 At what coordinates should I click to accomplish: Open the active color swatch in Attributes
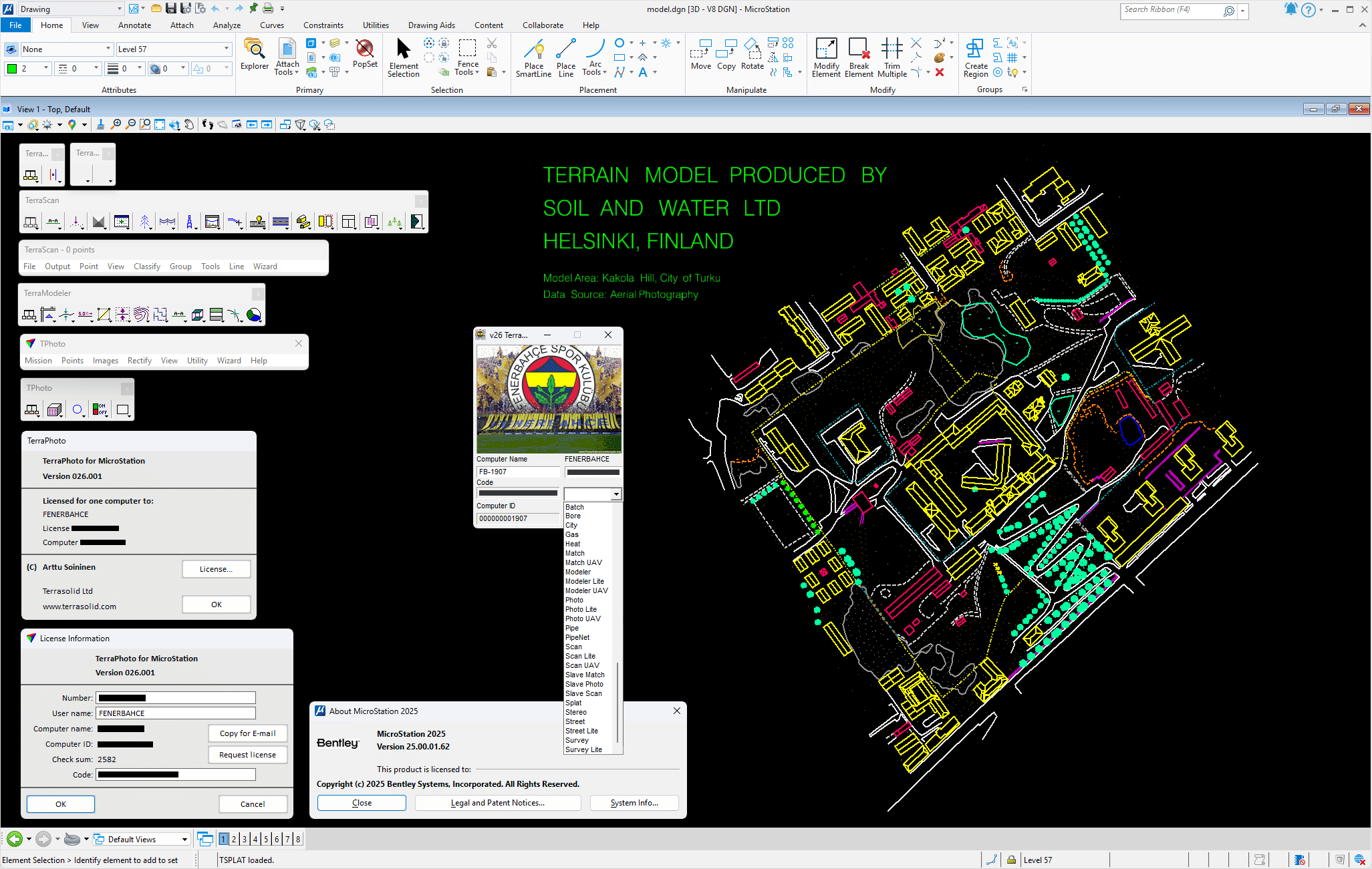[11, 67]
